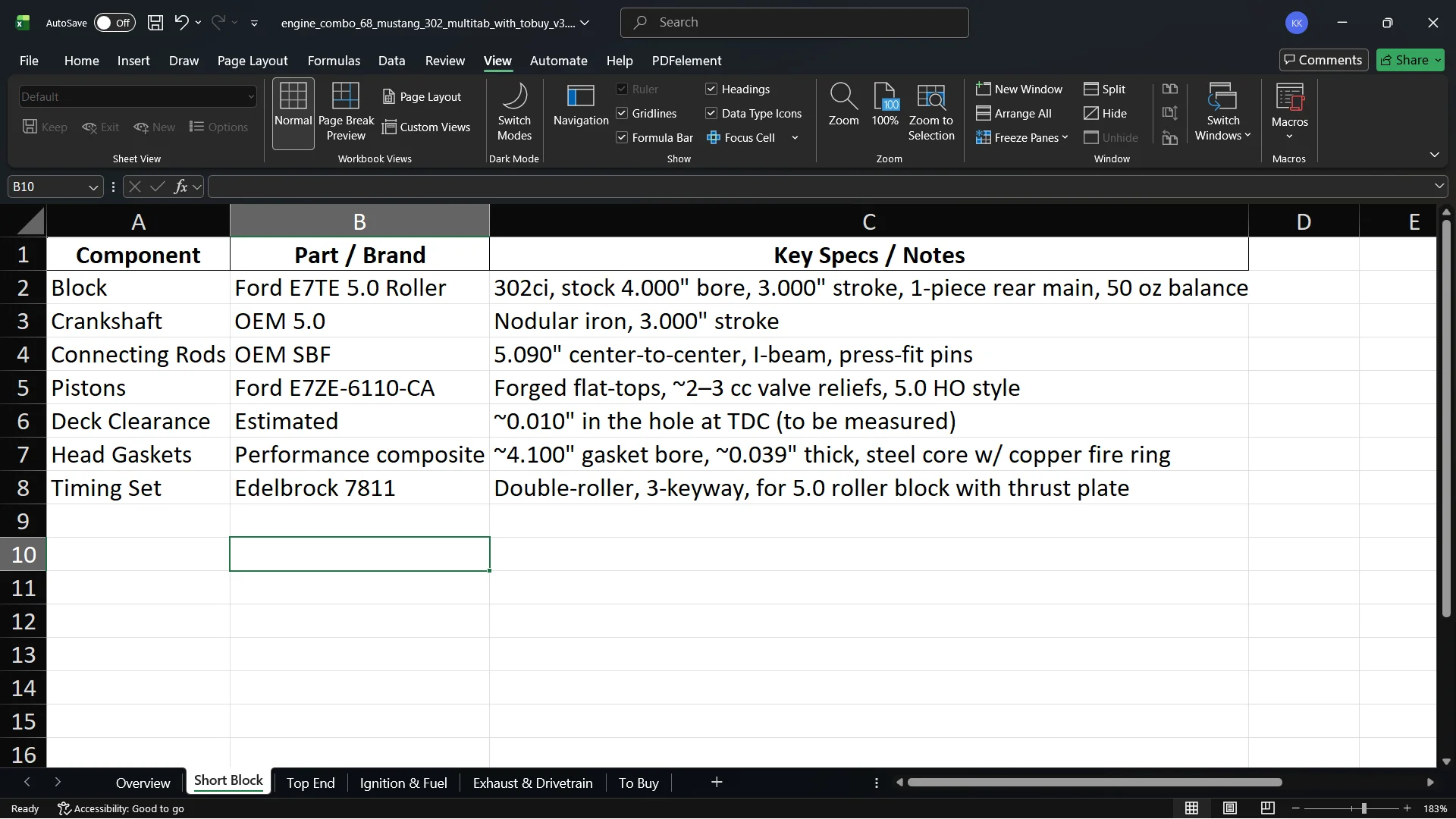Click the horizontal scrollbar thumb
Screen dimensions: 1456x819
1094,783
